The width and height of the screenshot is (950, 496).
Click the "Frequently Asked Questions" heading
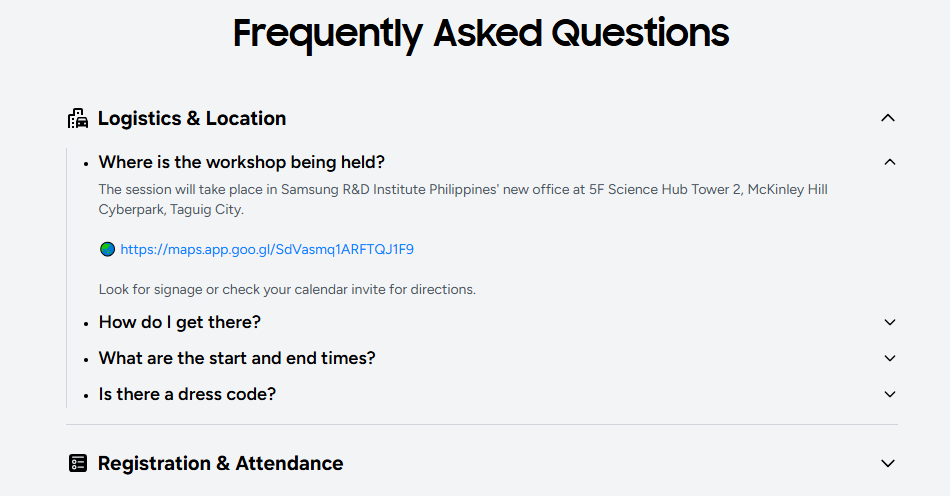point(481,33)
